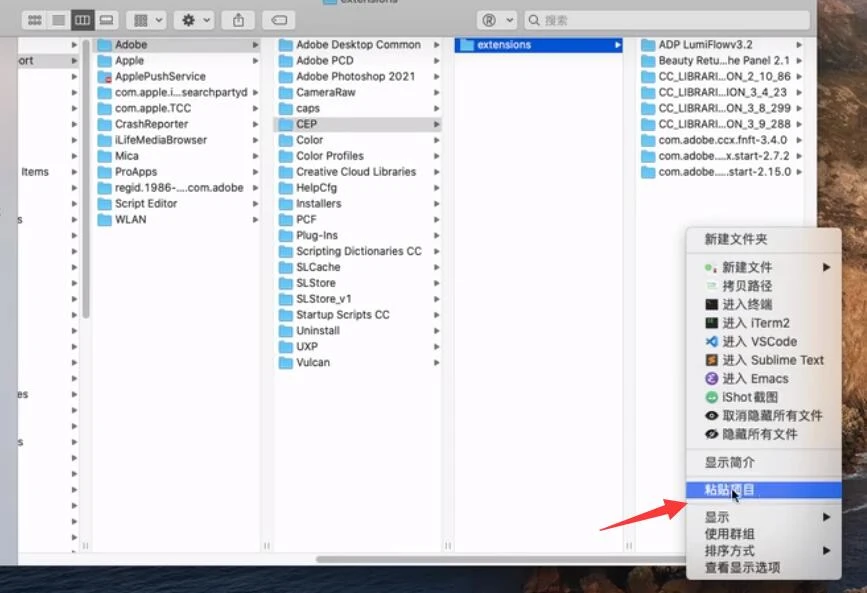Click the 进入 Emacs icon
867x593 pixels.
pyautogui.click(x=712, y=379)
